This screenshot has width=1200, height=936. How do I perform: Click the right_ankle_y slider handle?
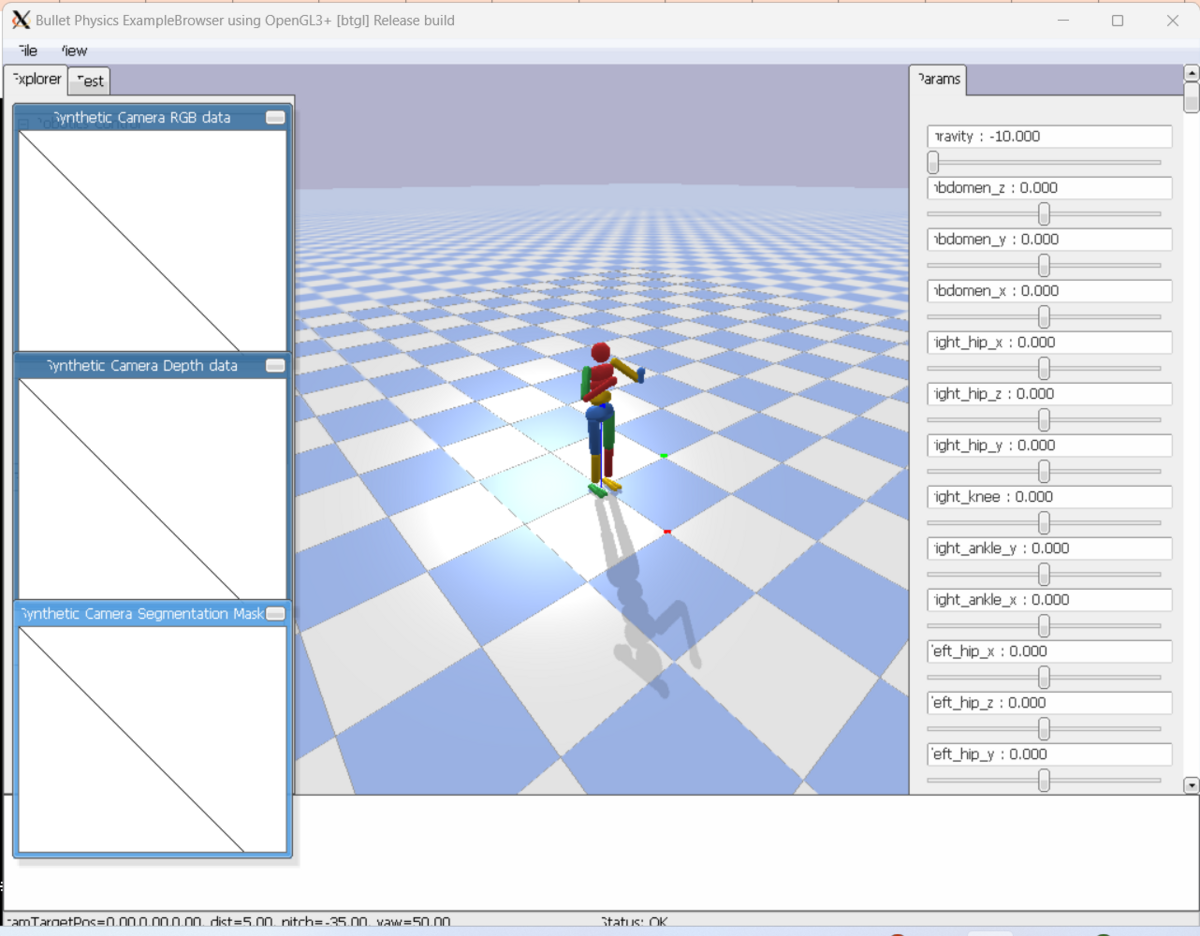pyautogui.click(x=1044, y=574)
